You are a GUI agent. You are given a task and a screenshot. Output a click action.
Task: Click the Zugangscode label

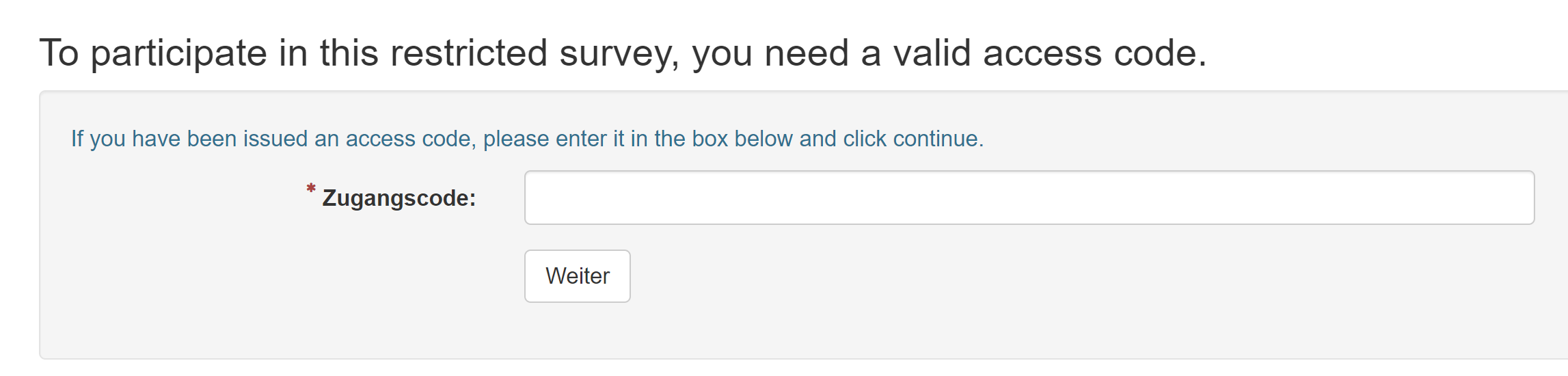[398, 198]
